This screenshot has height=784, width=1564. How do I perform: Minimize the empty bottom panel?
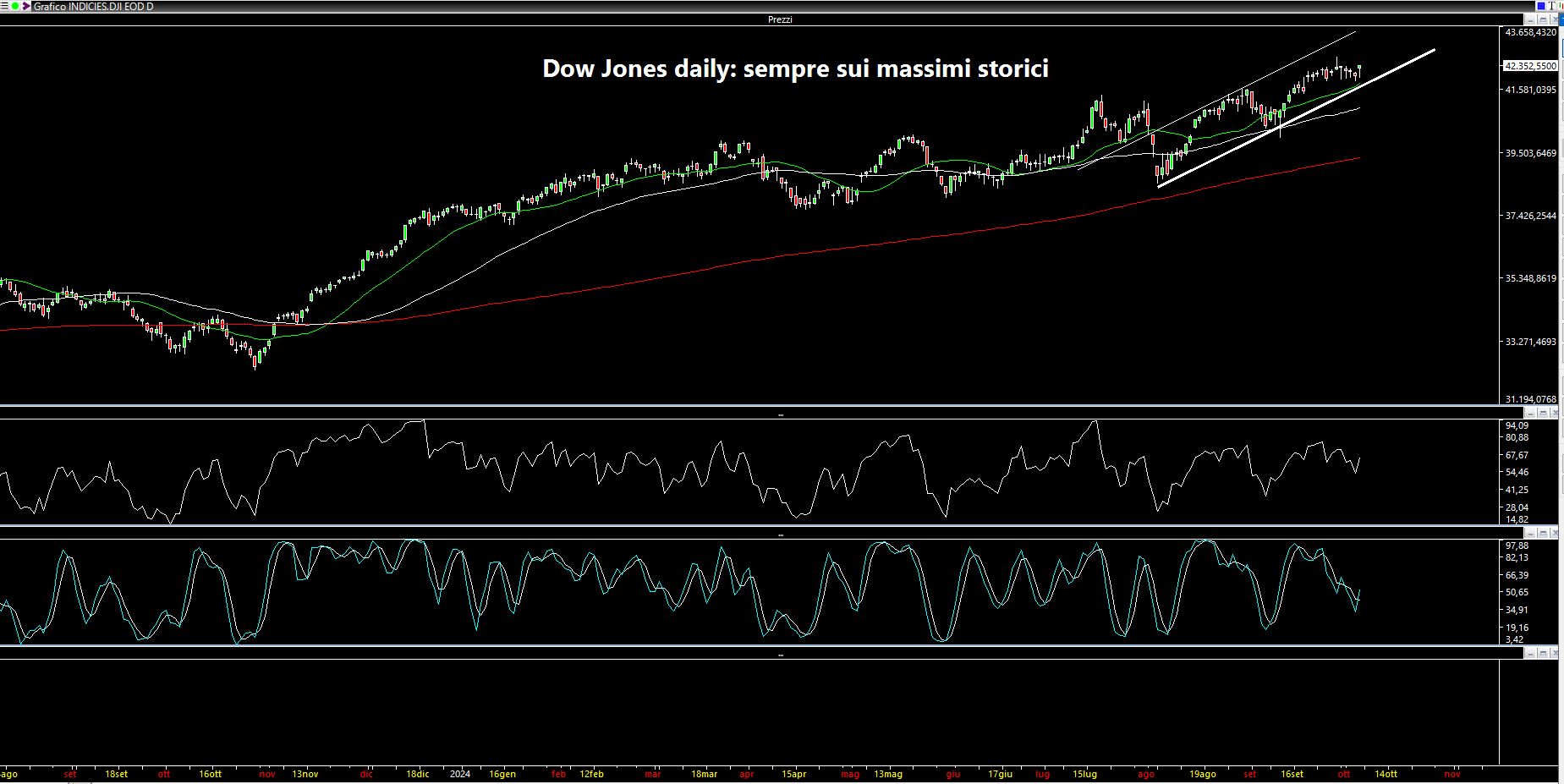point(1530,653)
